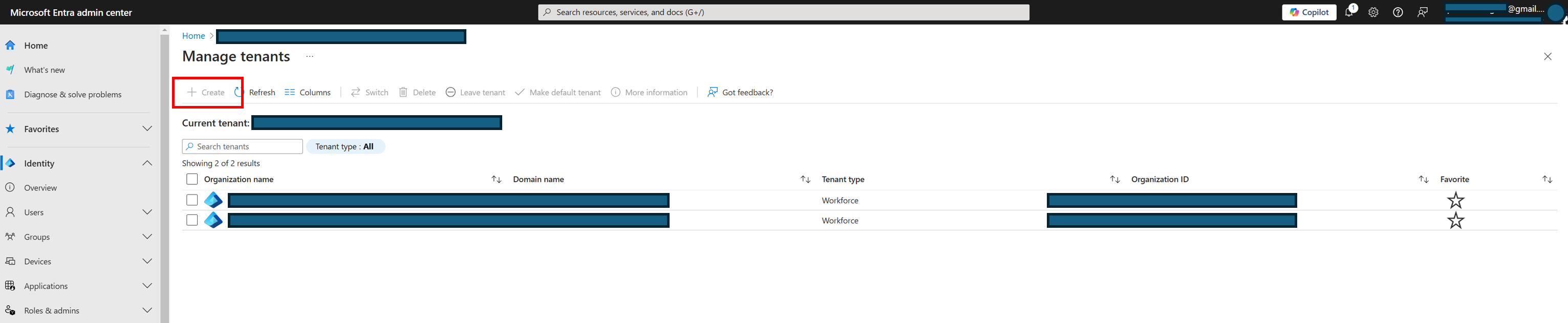Click the Microsoft Entra admin center title

click(71, 12)
